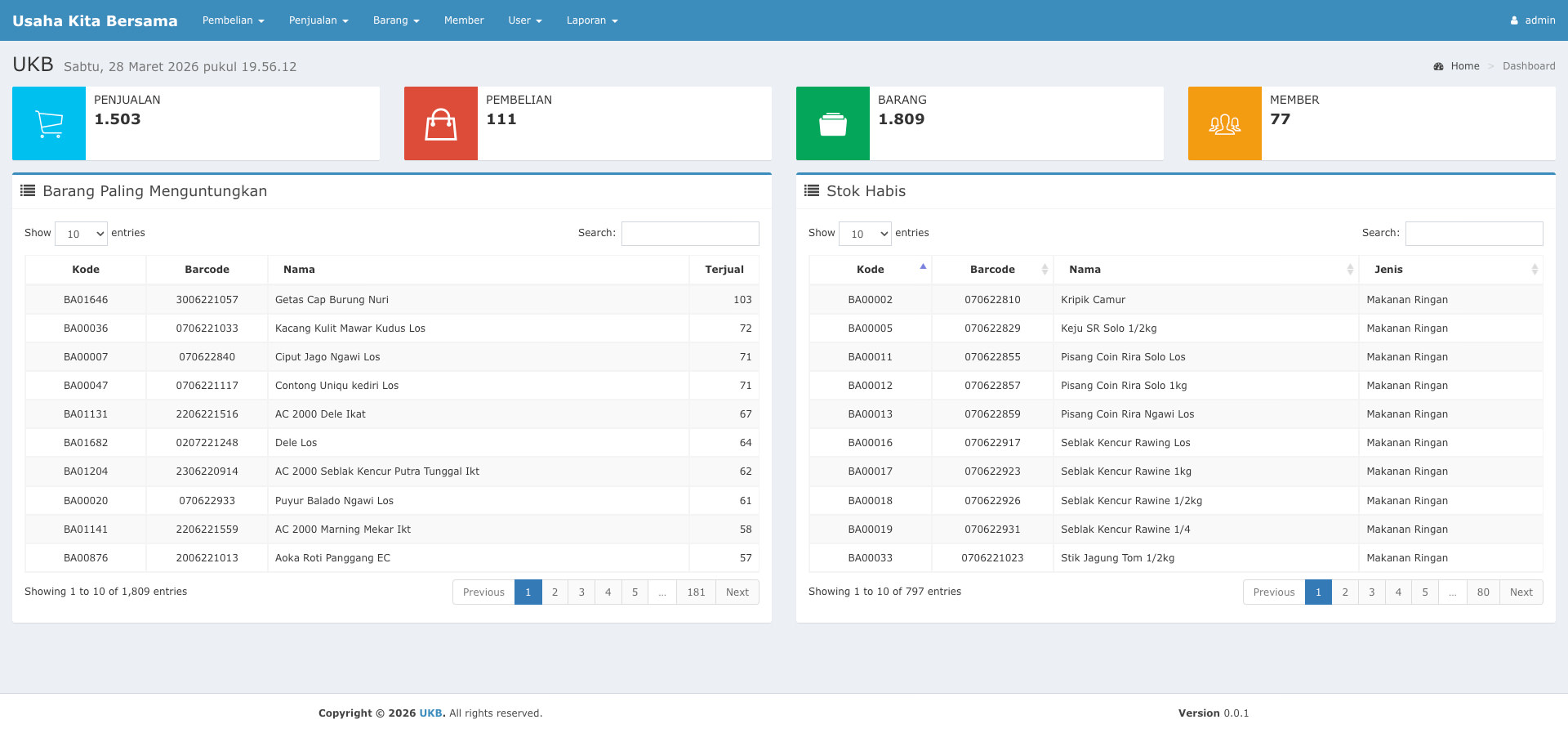
Task: Click list icon beside Barang Paling Menguntungkan
Action: click(x=28, y=190)
